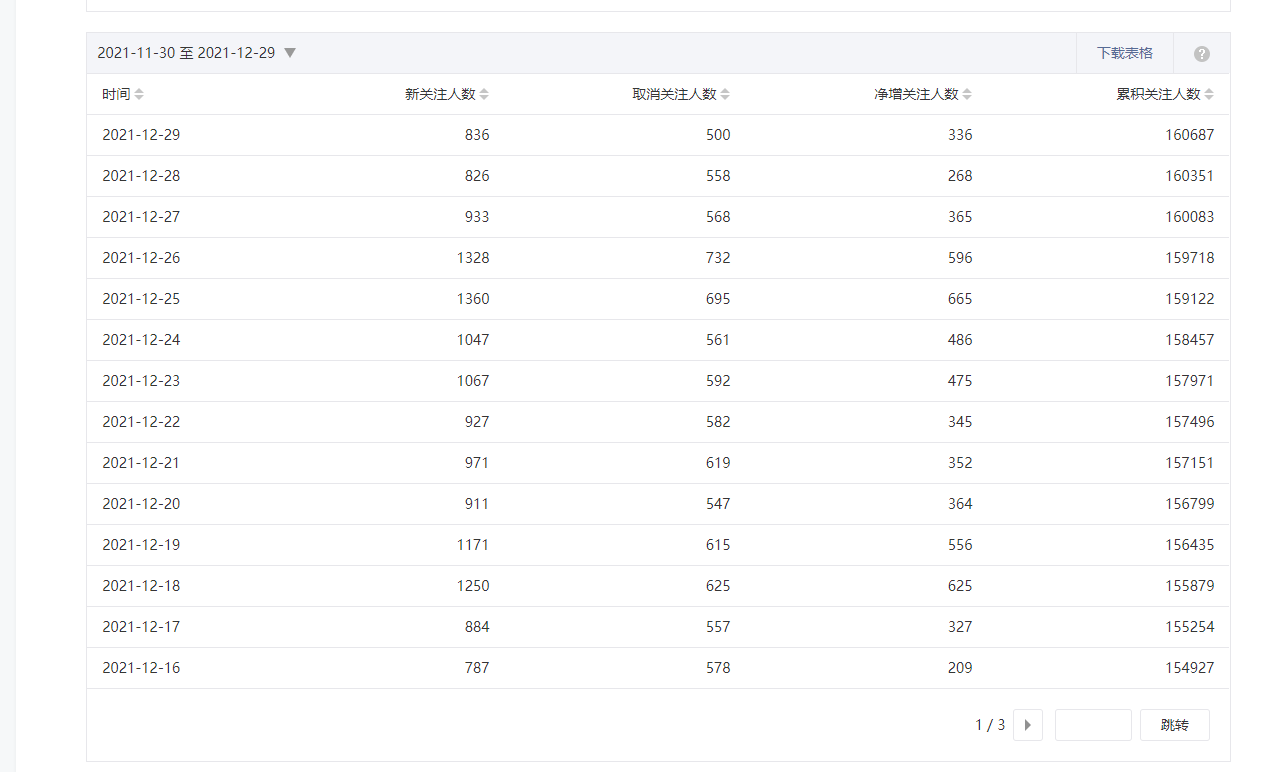Sort by 累积关注人数 column
Image resolution: width=1266 pixels, height=772 pixels.
click(x=1165, y=94)
